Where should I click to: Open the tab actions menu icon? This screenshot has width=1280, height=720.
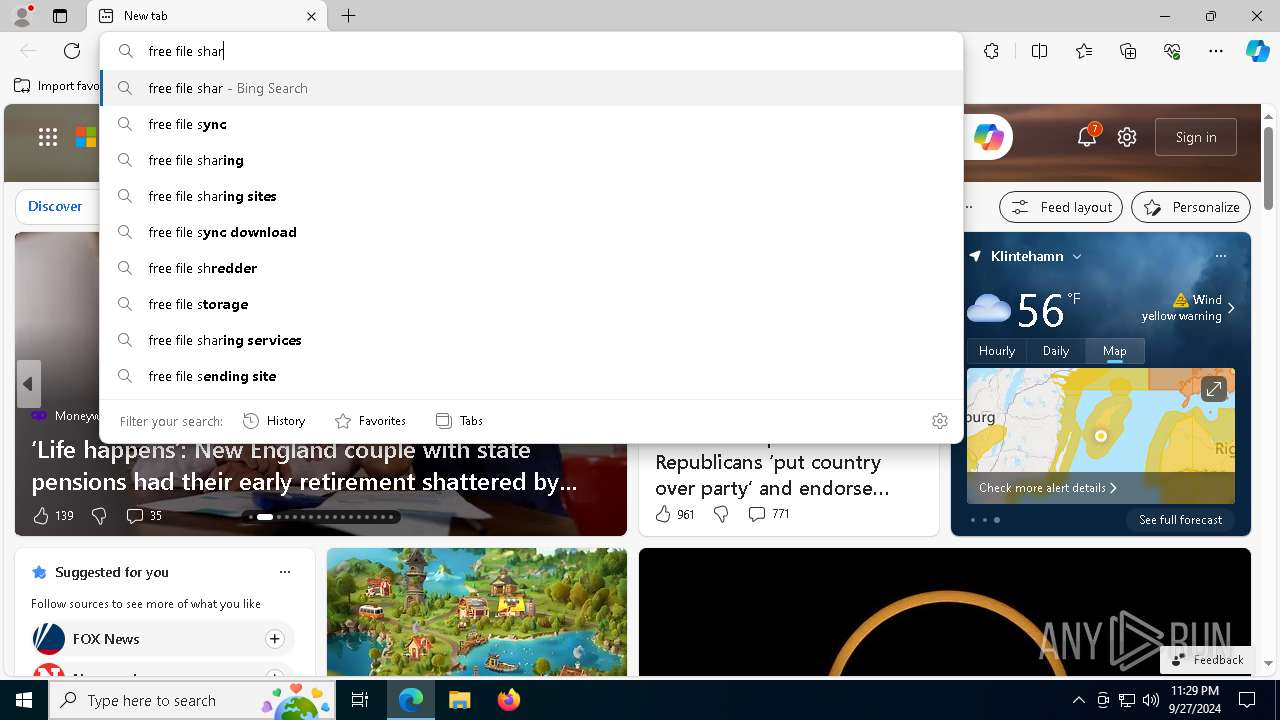point(60,16)
